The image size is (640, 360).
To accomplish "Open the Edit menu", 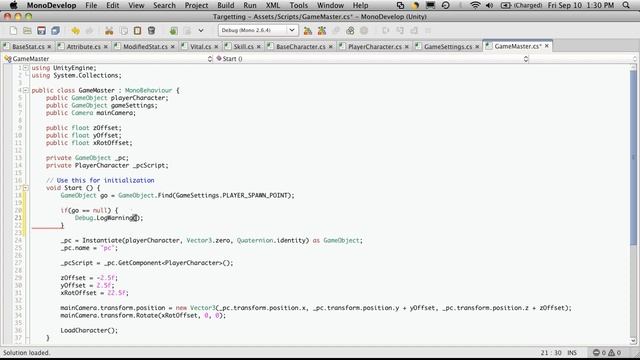I will (x=113, y=5).
